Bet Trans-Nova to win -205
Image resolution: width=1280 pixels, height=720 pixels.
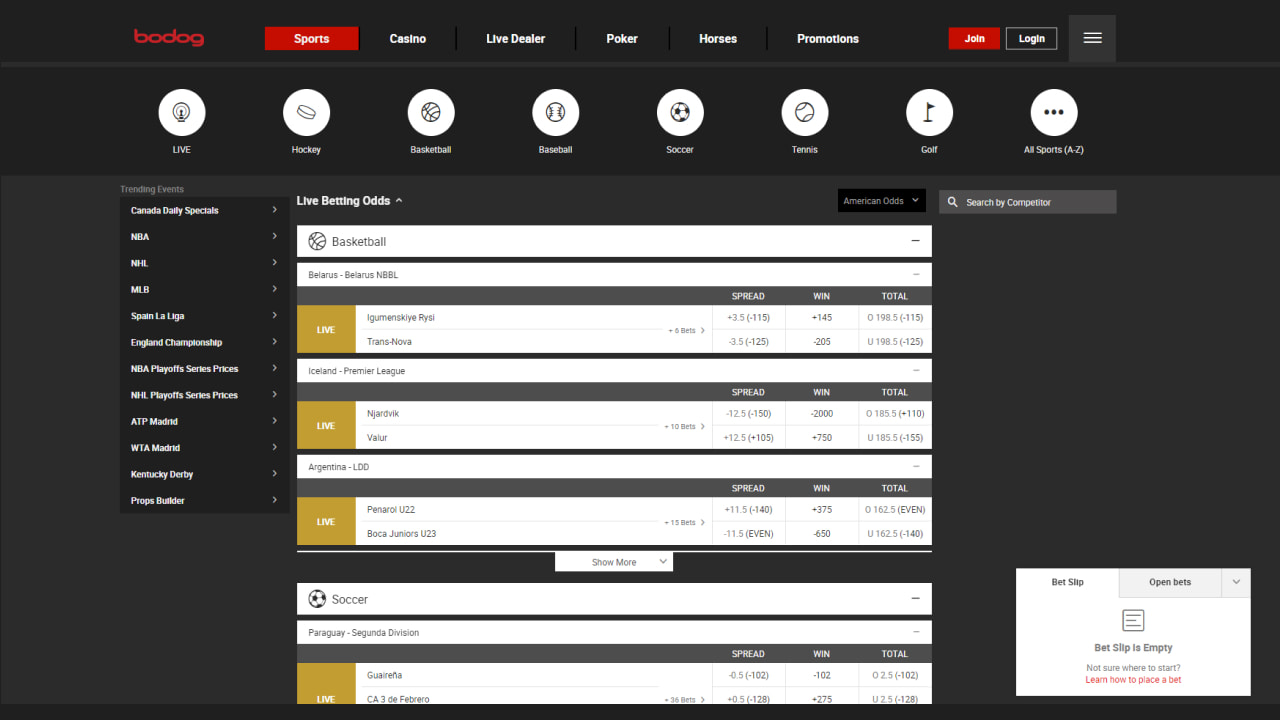coord(821,341)
